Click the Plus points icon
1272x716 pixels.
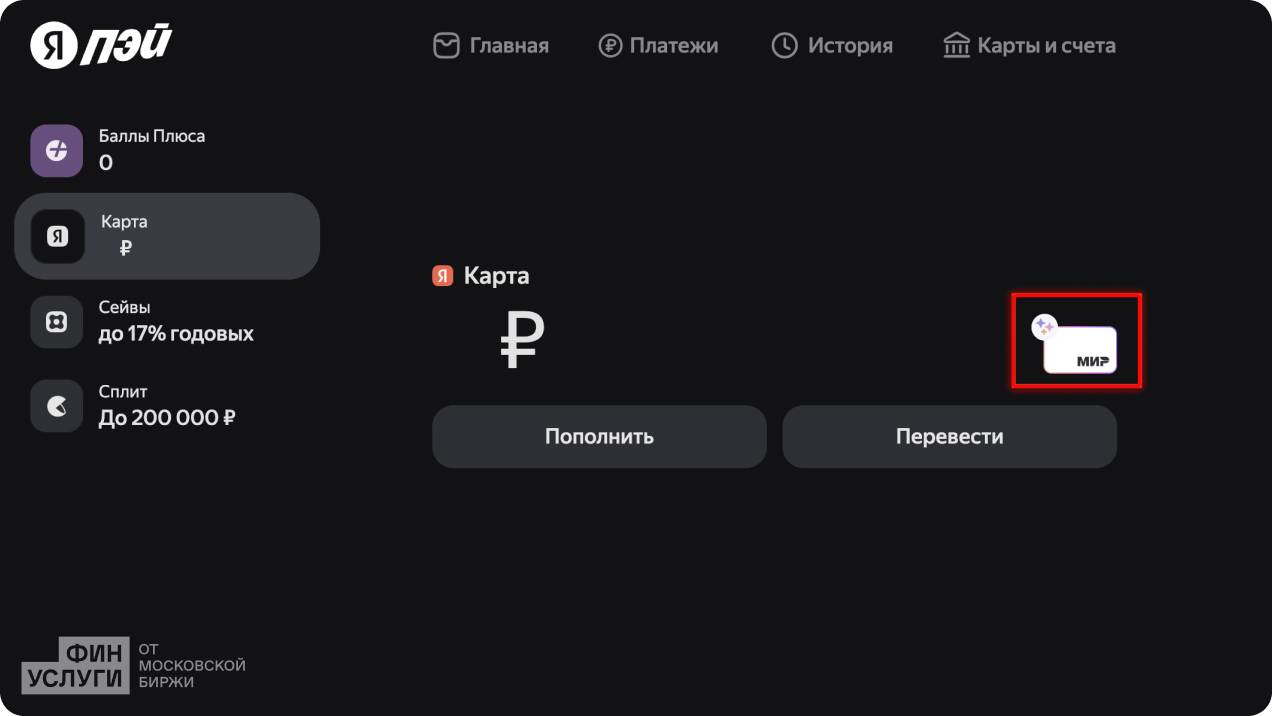(57, 151)
